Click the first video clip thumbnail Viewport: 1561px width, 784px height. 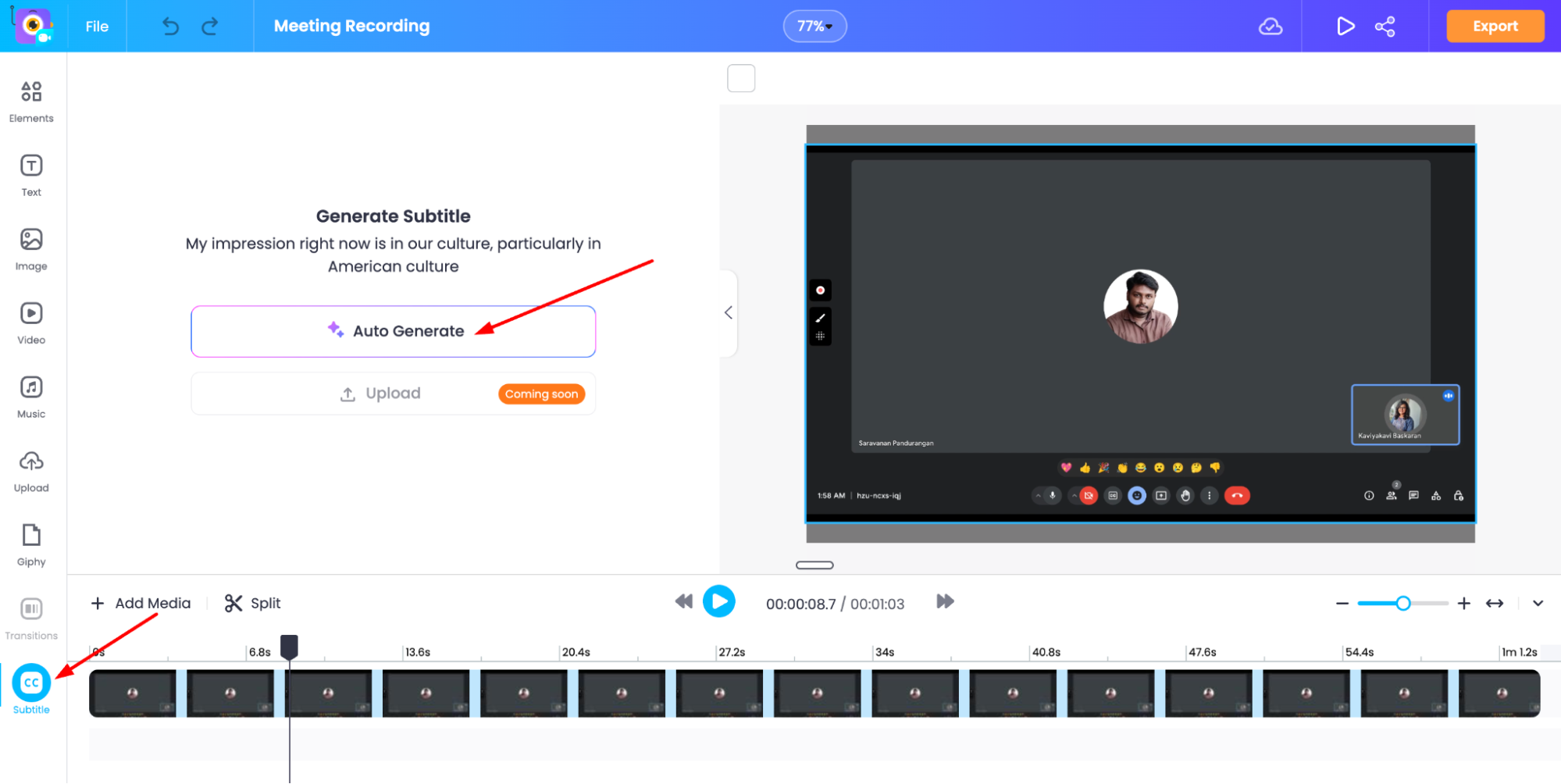point(133,693)
